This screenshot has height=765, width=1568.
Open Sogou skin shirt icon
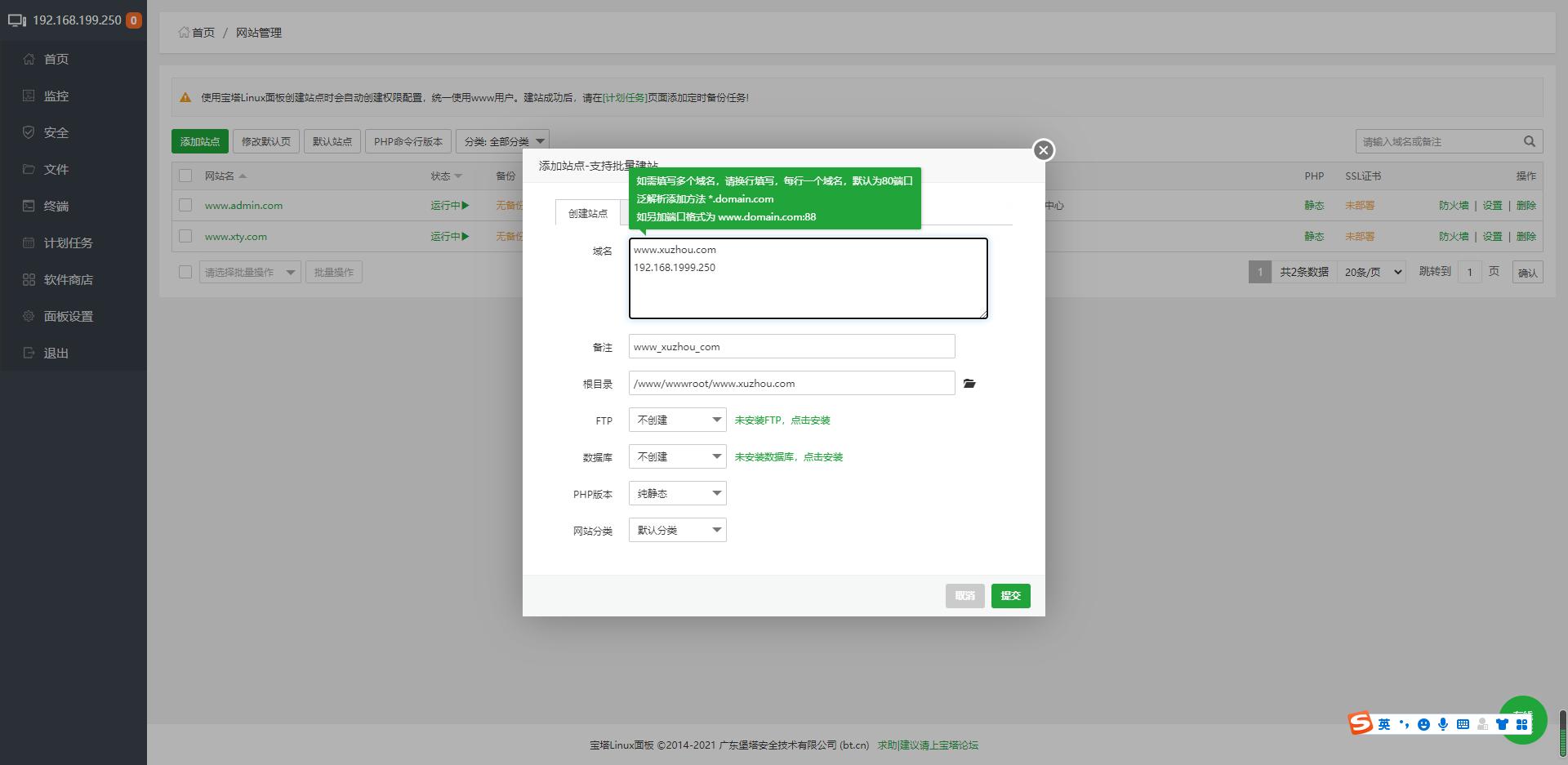tap(1502, 724)
